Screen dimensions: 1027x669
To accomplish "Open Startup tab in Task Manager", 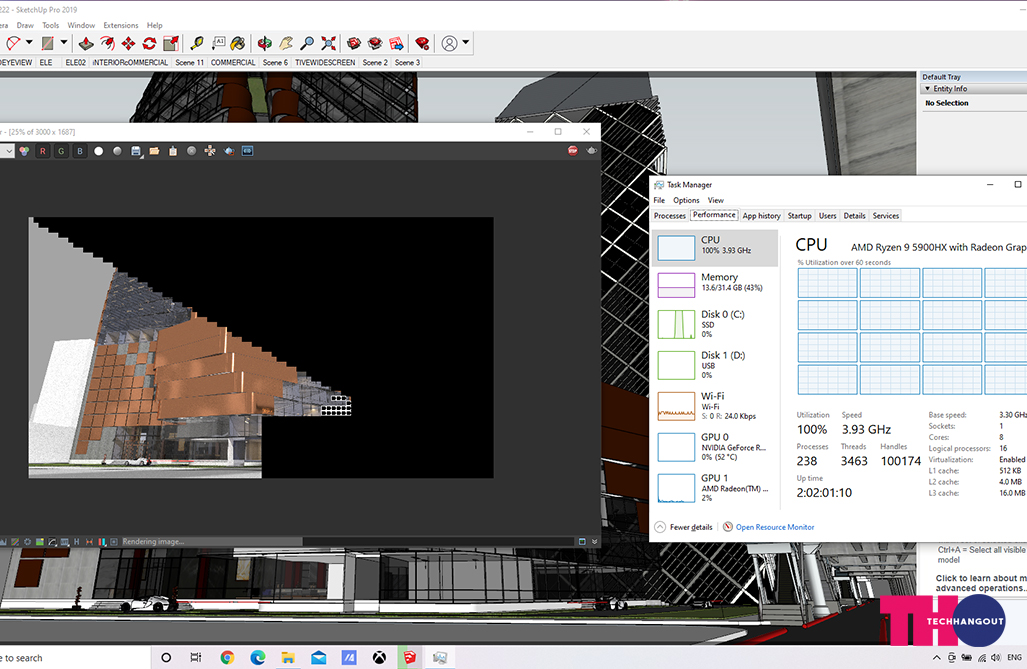I will pos(799,216).
